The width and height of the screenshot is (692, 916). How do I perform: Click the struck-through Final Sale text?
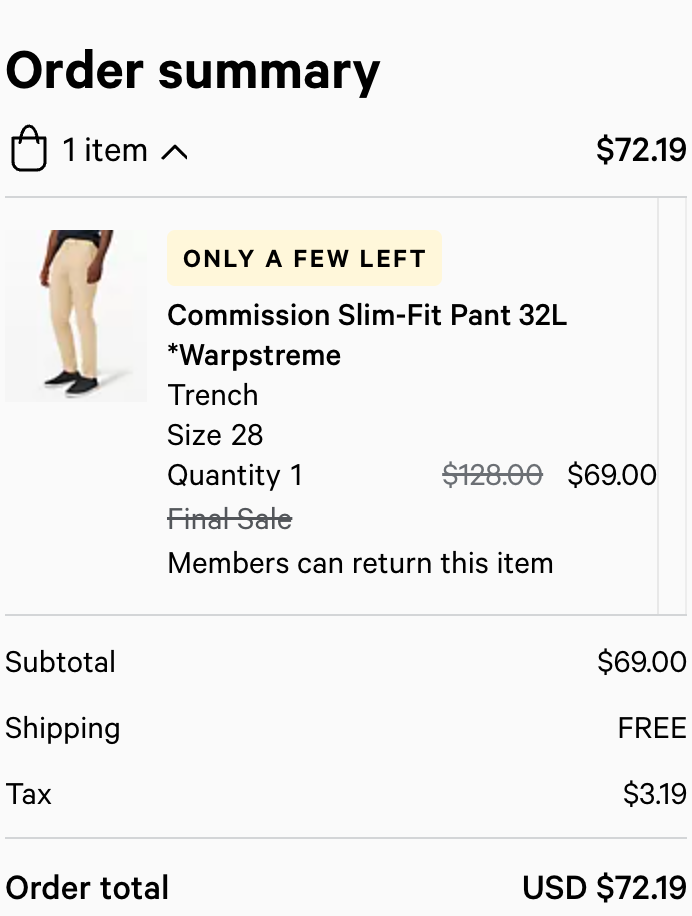click(230, 519)
